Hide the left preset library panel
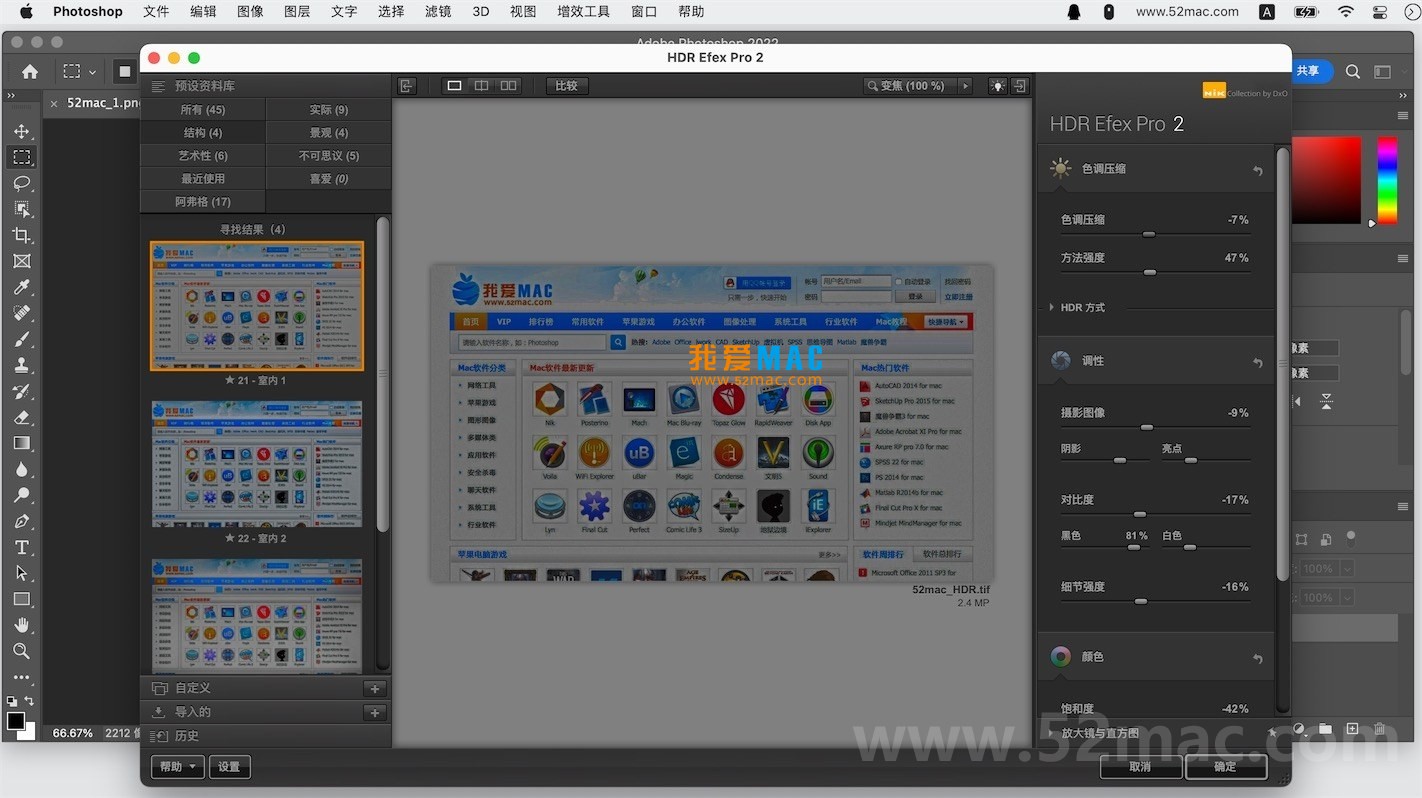This screenshot has width=1422, height=798. point(406,86)
